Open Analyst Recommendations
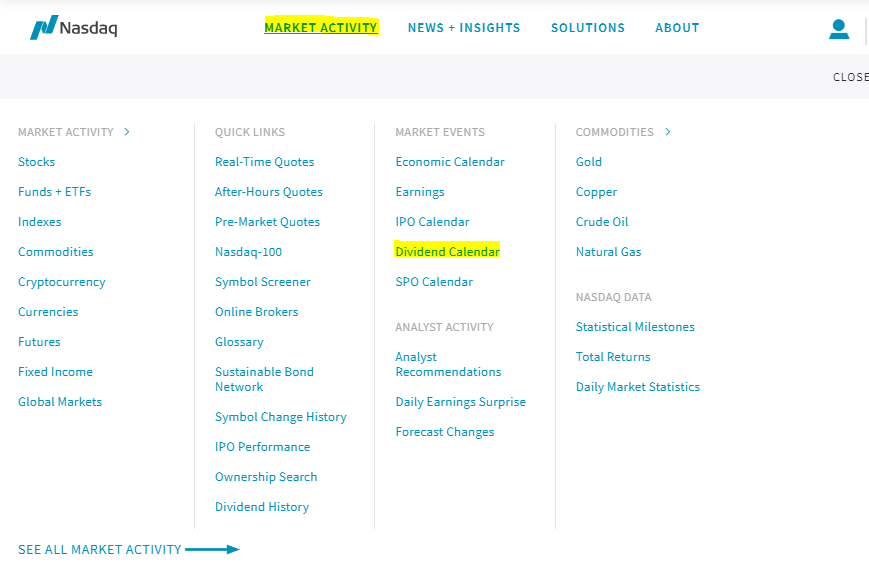The height and width of the screenshot is (582, 869). 448,364
